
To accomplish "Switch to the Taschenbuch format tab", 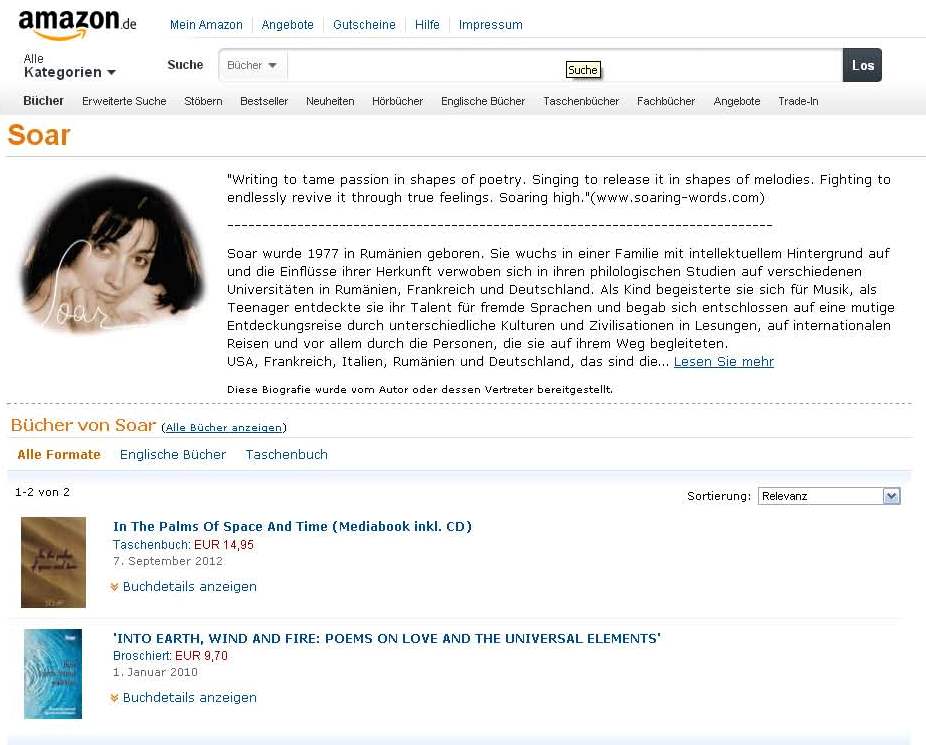I will 286,455.
